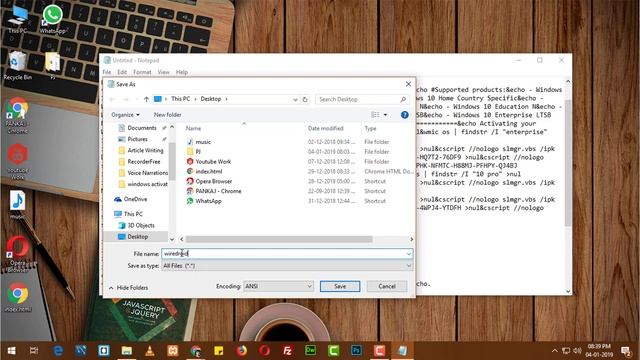Launch FileZilla from the taskbar

pos(287,351)
